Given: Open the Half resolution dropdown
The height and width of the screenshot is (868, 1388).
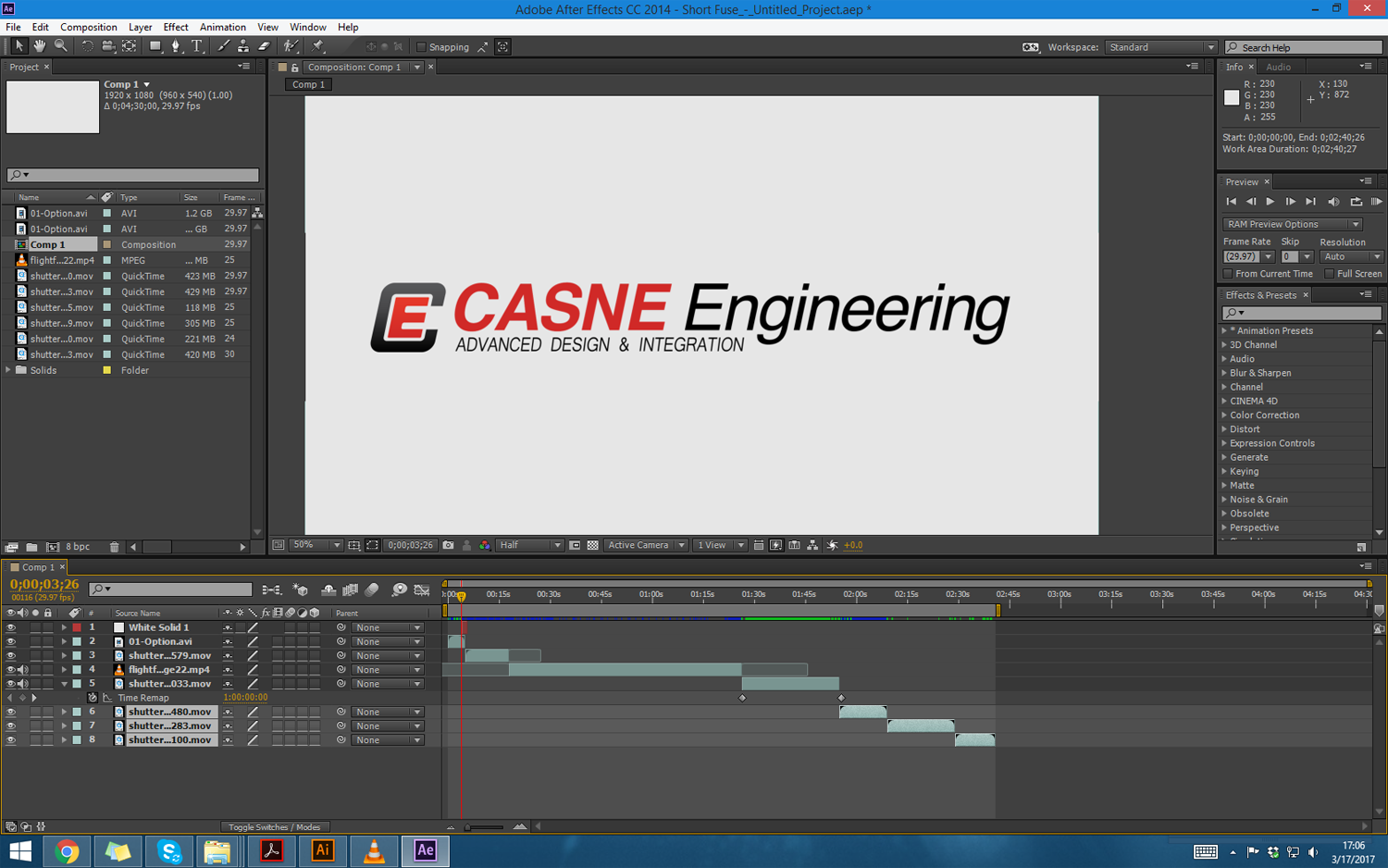Looking at the screenshot, I should (x=530, y=546).
